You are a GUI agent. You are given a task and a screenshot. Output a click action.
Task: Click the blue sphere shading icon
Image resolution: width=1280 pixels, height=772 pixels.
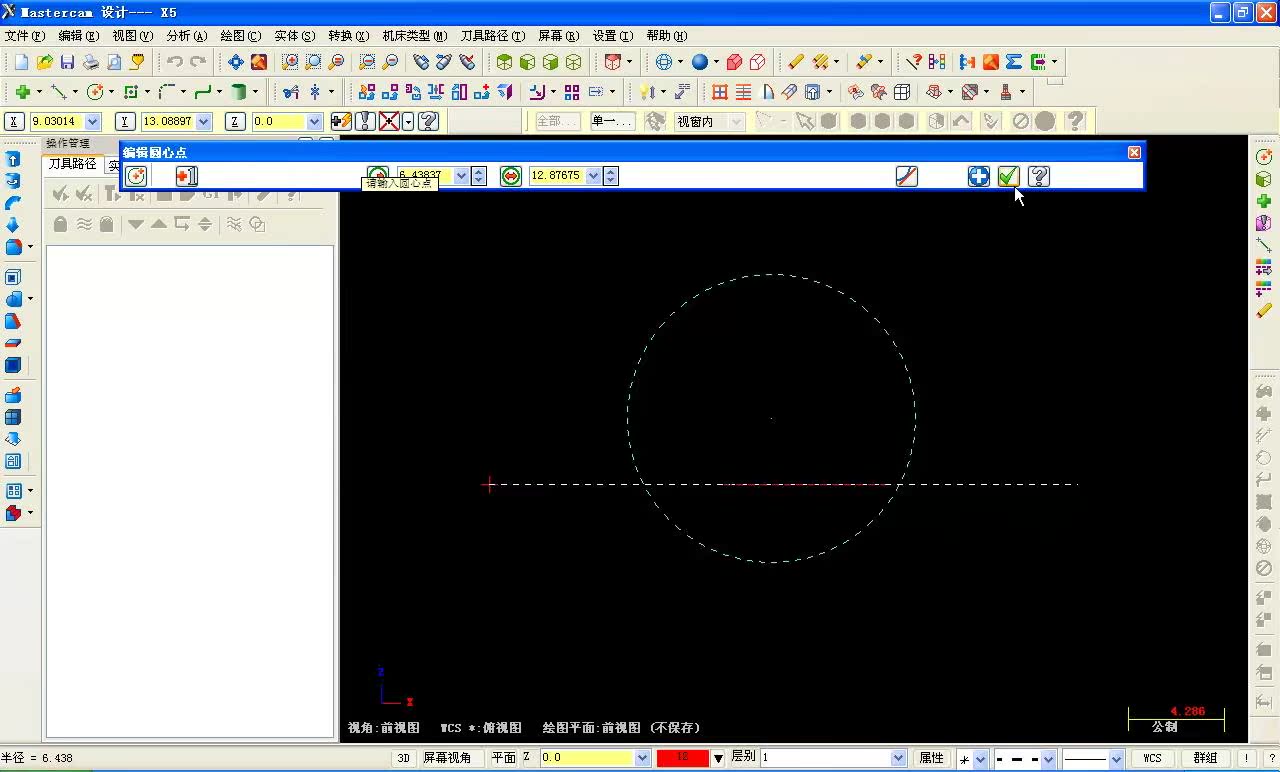(x=699, y=62)
